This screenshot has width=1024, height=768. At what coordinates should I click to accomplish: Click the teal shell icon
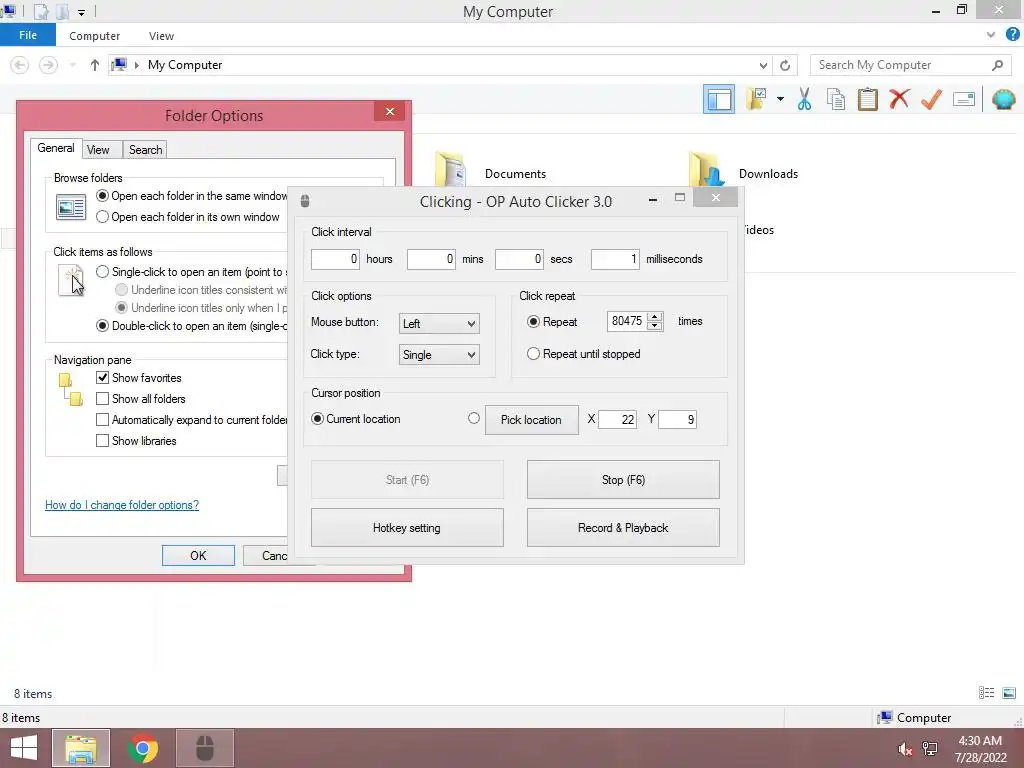tap(1003, 99)
